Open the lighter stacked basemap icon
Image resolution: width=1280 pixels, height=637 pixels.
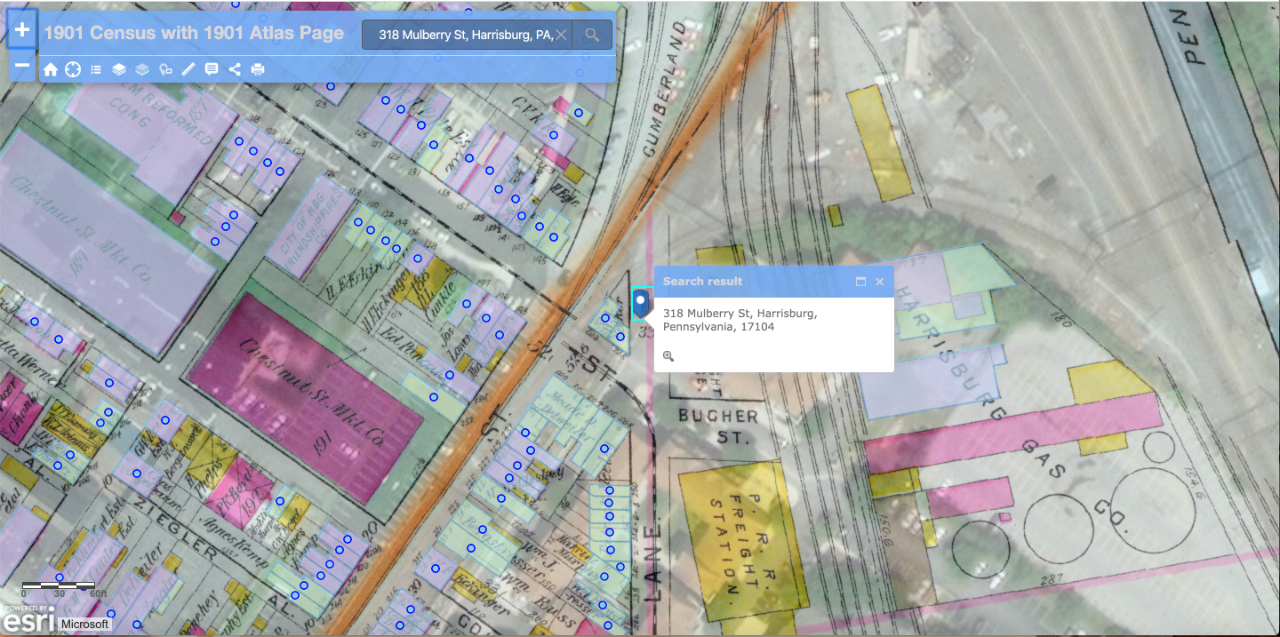[x=142, y=69]
